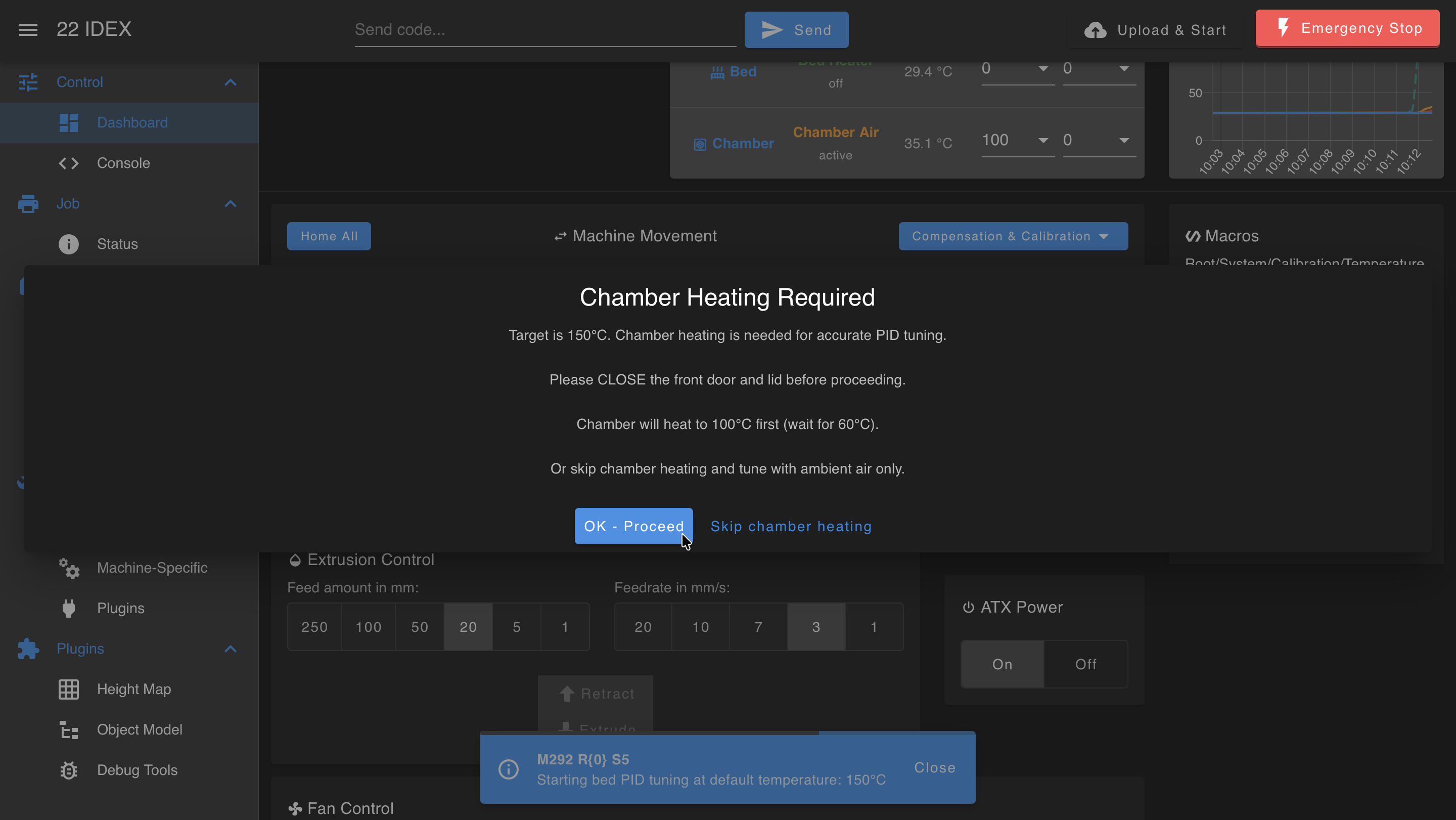Open the Height Map plugin
Image resolution: width=1456 pixels, height=820 pixels.
click(x=129, y=689)
